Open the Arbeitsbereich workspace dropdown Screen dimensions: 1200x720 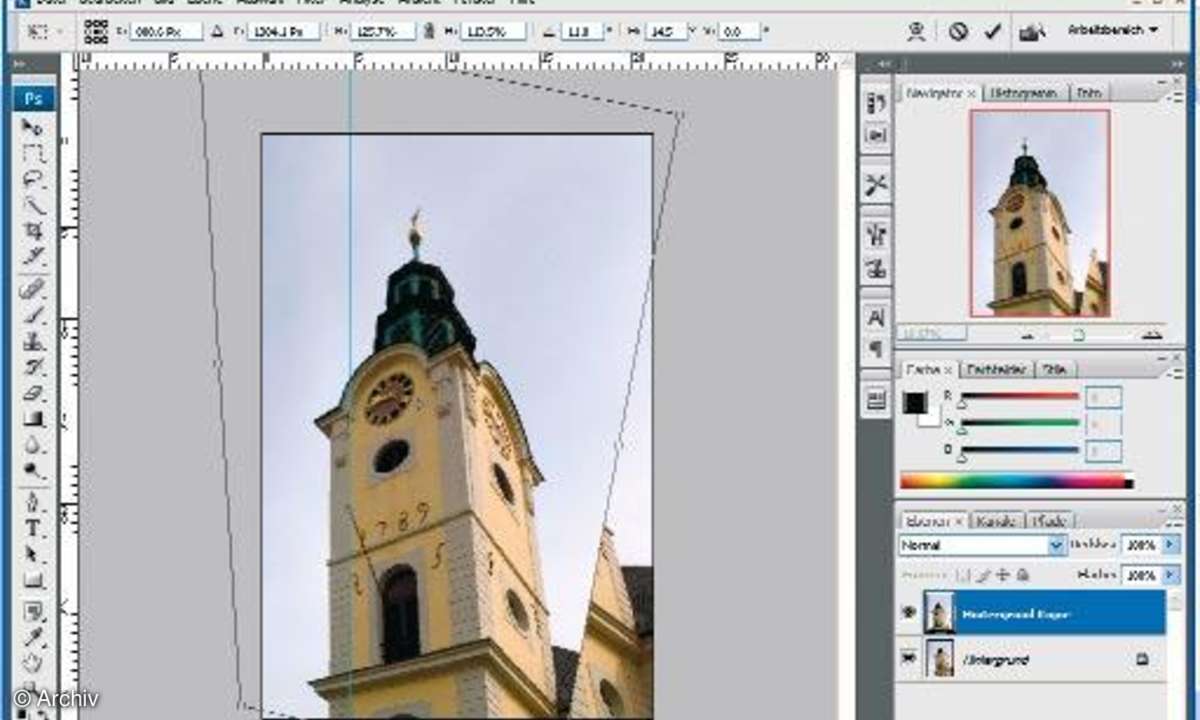pos(1112,31)
